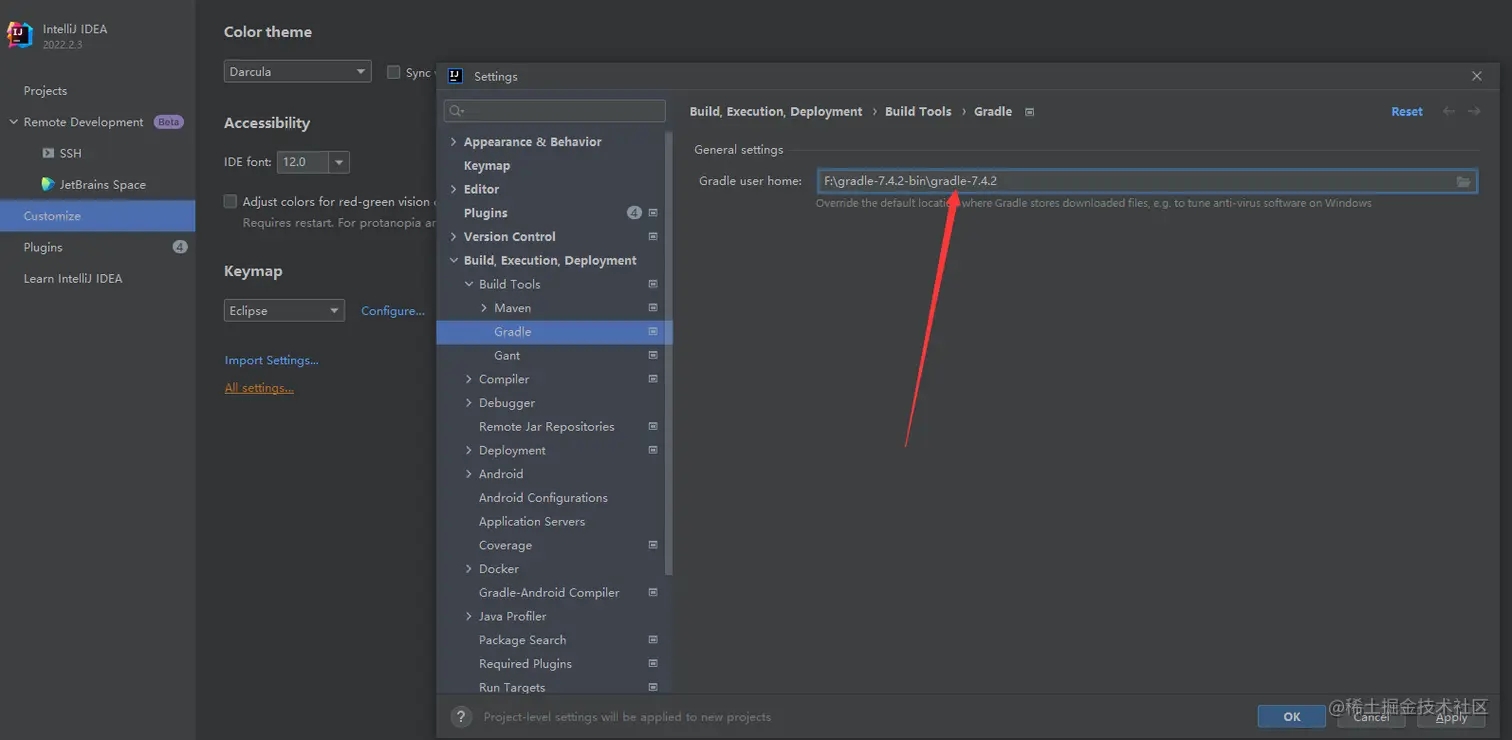Enable adjust colors for red-green vision

coord(231,201)
